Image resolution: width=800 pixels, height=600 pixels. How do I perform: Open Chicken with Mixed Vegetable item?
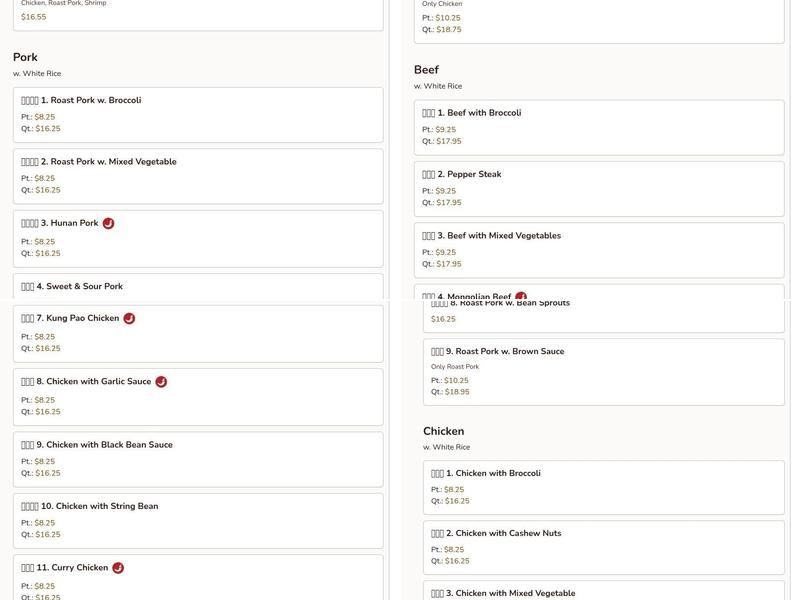point(603,592)
